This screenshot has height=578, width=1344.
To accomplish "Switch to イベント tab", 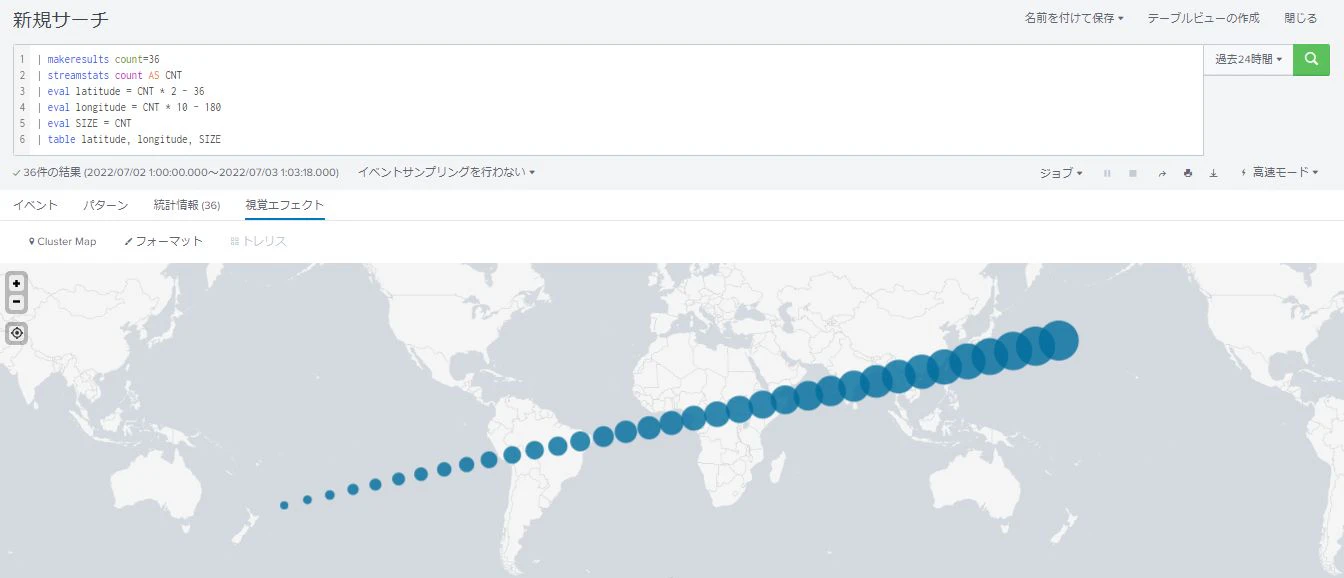I will coord(35,205).
